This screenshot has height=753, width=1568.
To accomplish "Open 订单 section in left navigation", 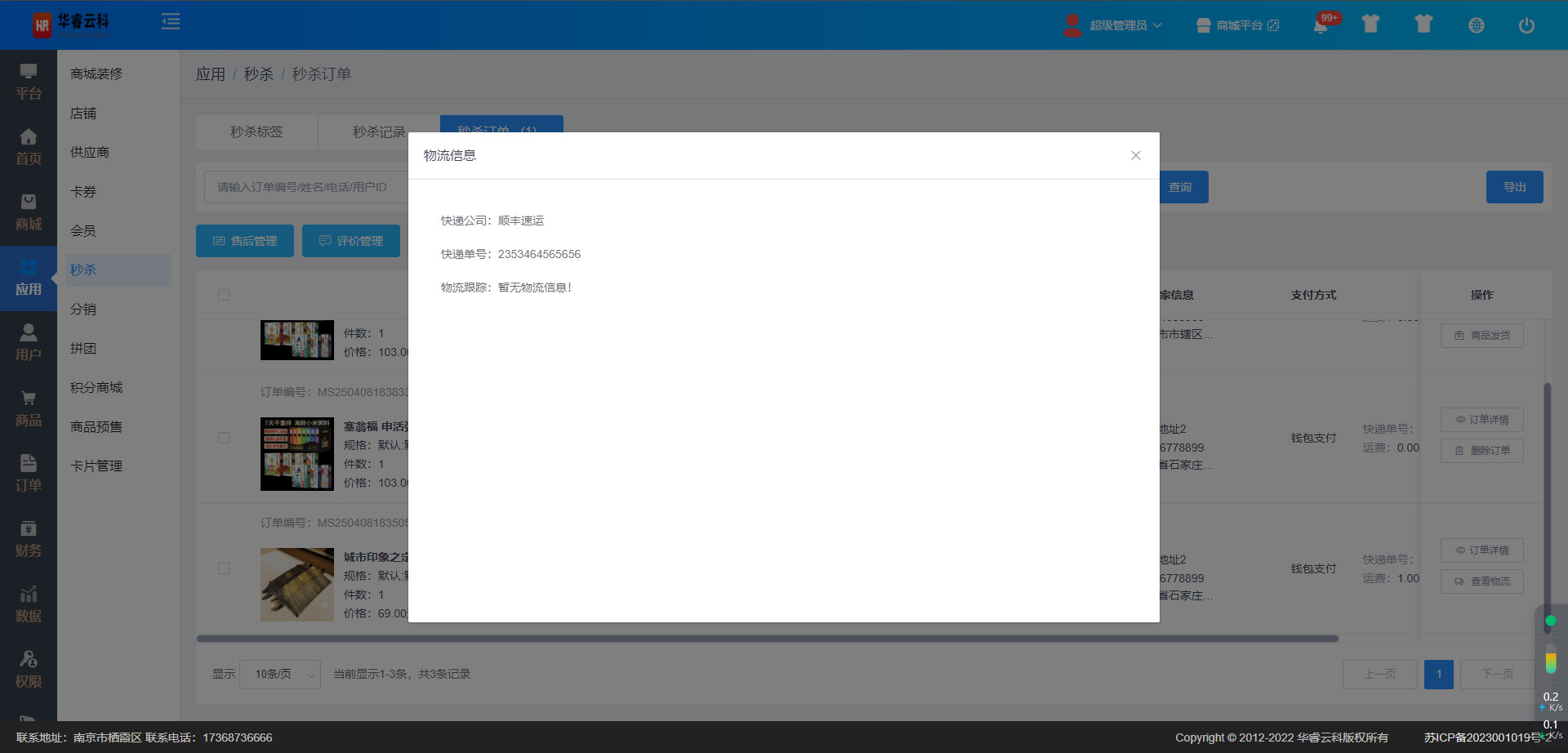I will pyautogui.click(x=29, y=474).
